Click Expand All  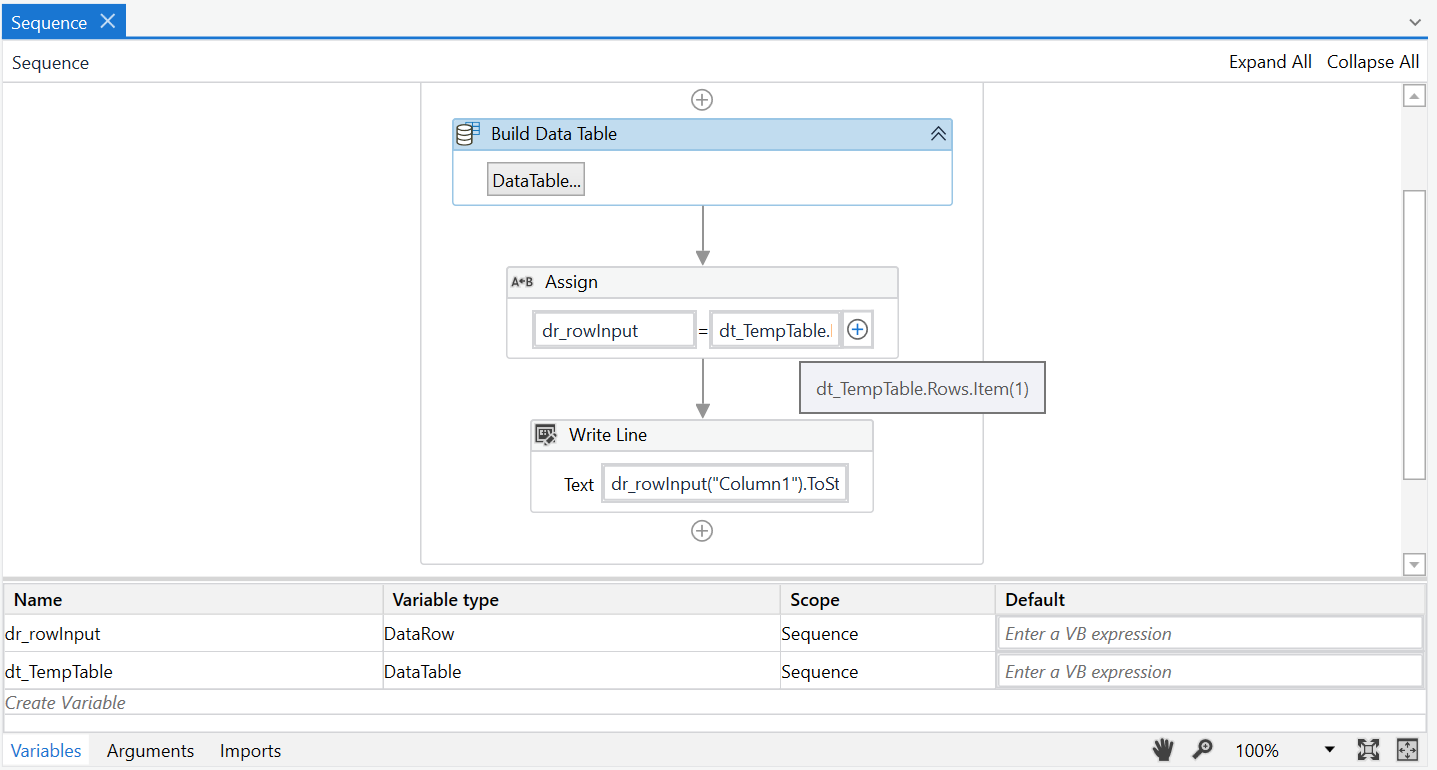pyautogui.click(x=1270, y=62)
